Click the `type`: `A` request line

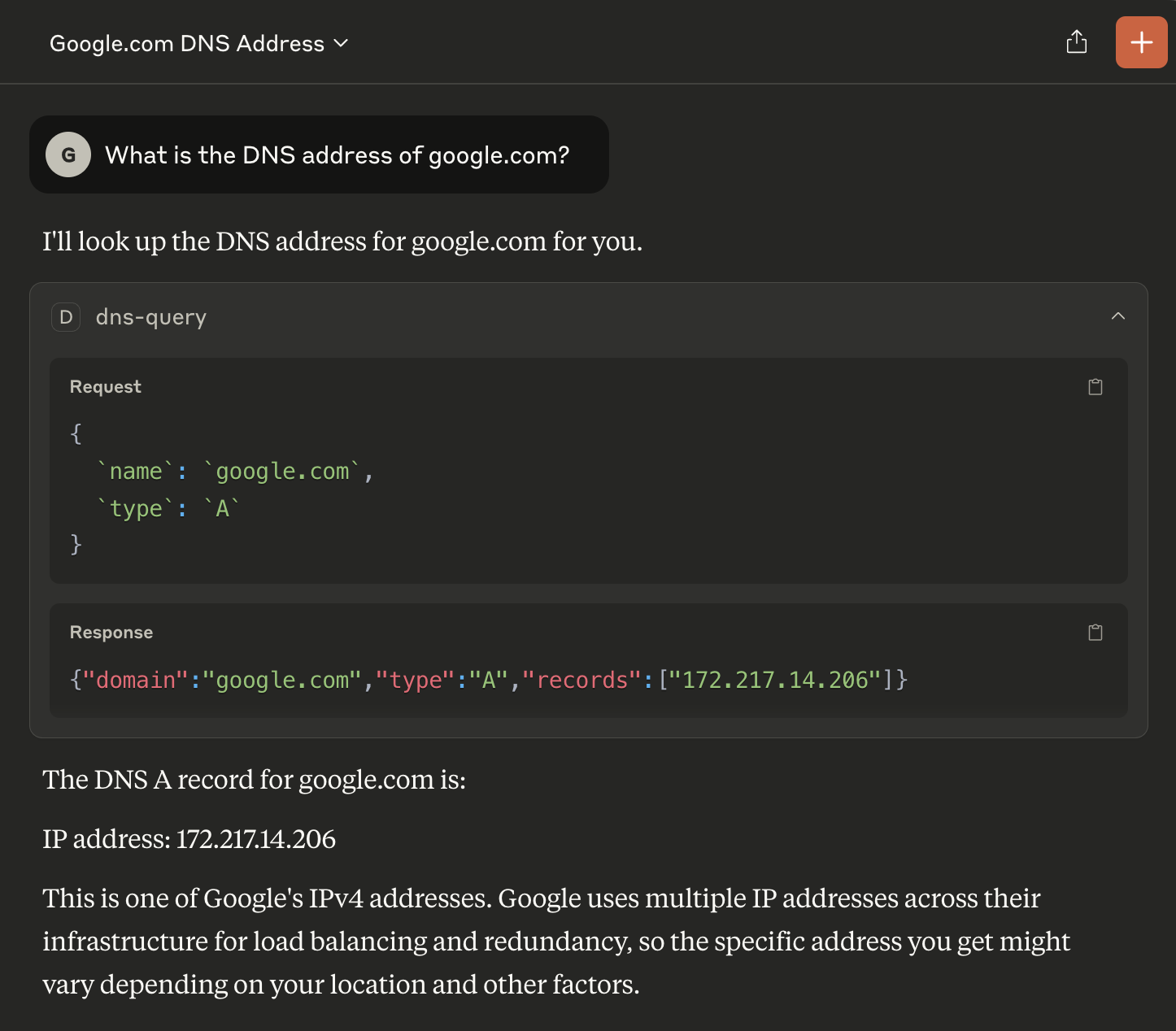[168, 509]
